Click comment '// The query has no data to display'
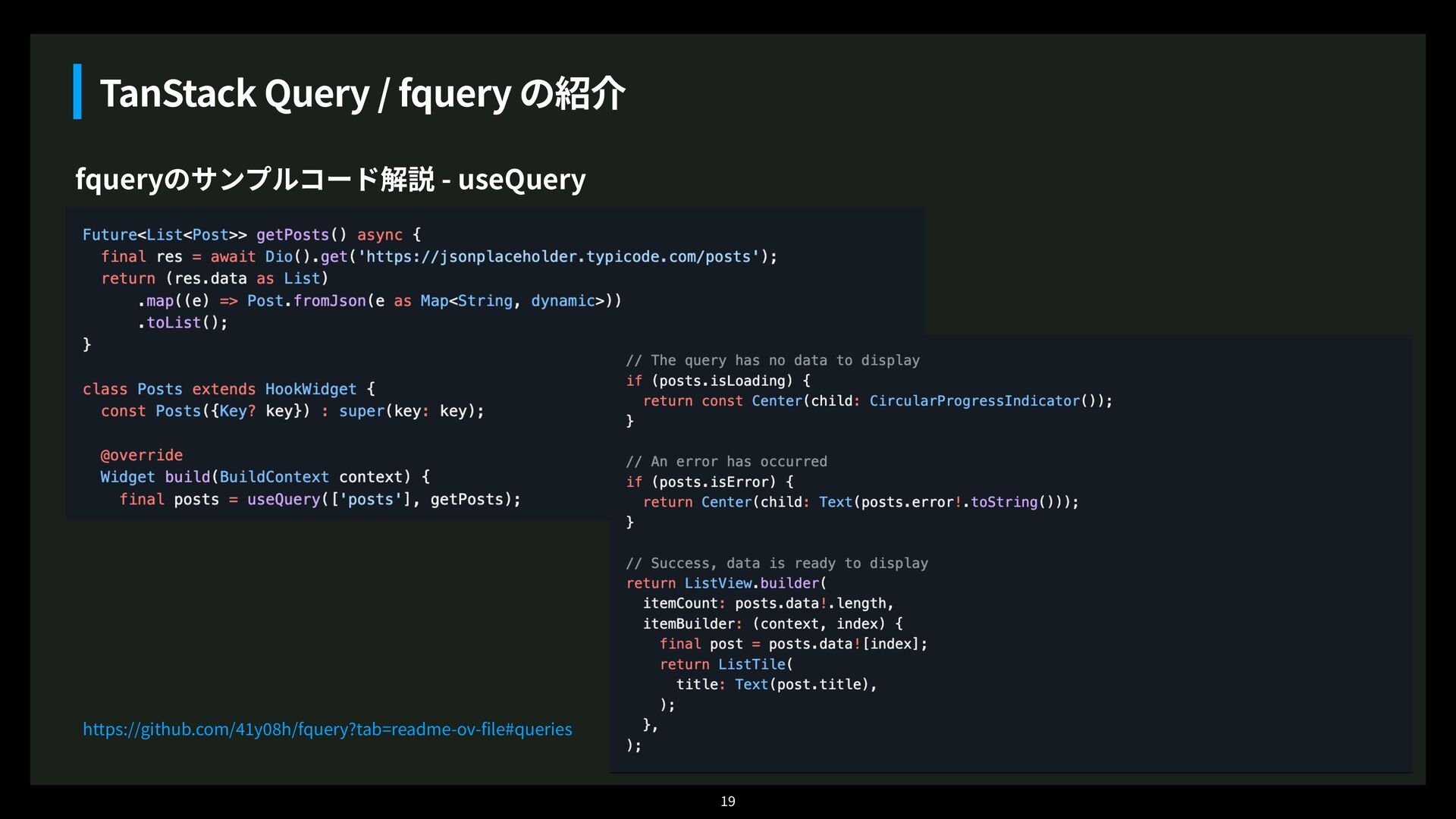This screenshot has width=1456, height=819. coord(773,360)
